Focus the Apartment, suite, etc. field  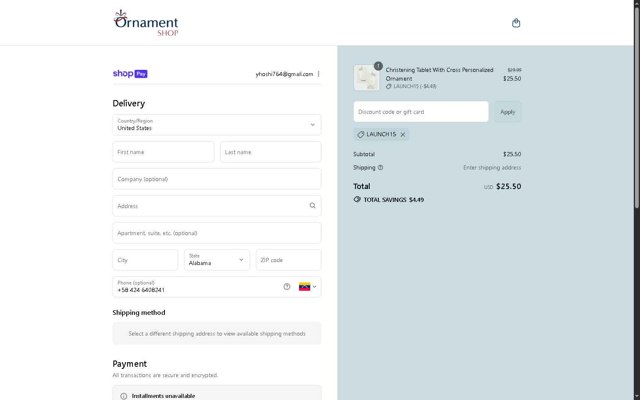click(217, 233)
